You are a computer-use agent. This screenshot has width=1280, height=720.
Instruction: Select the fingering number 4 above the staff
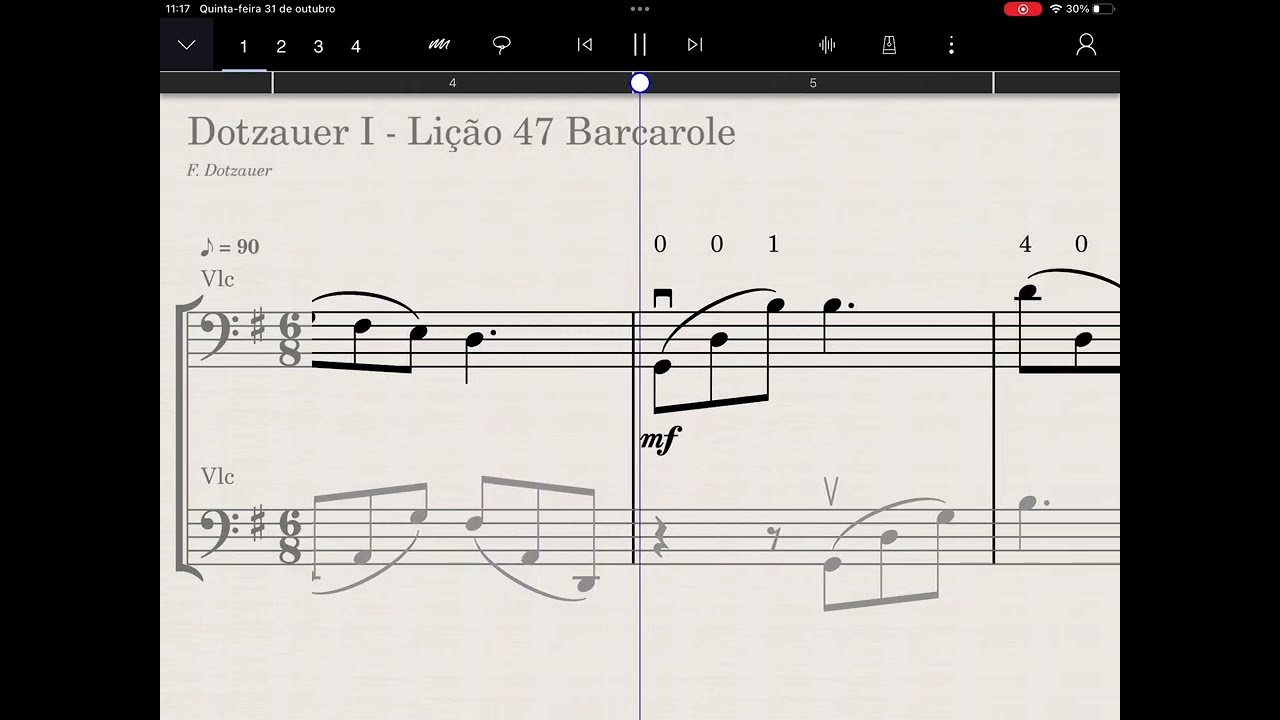click(x=1025, y=244)
